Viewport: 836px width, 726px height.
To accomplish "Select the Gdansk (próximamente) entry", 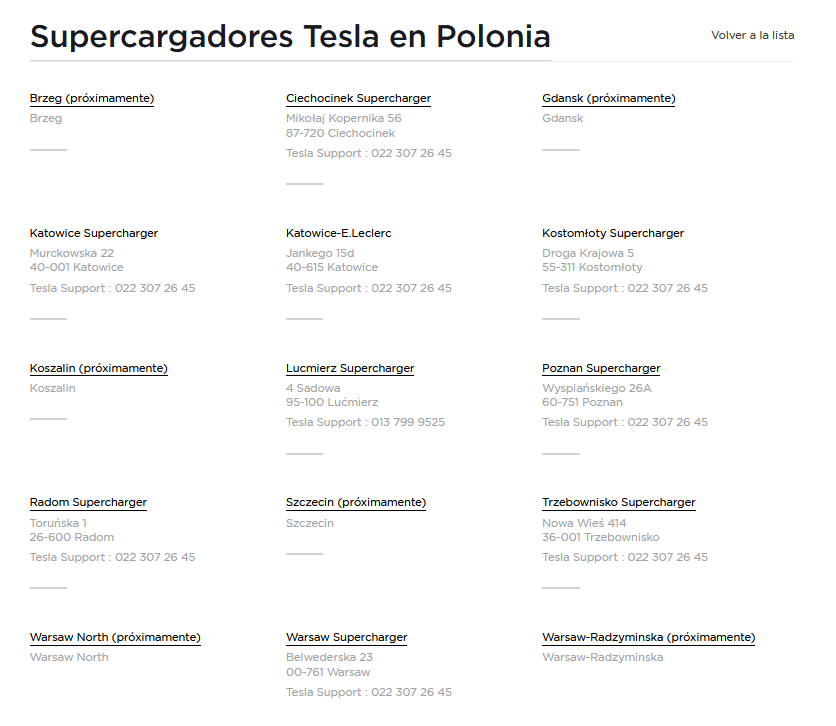I will click(x=608, y=98).
